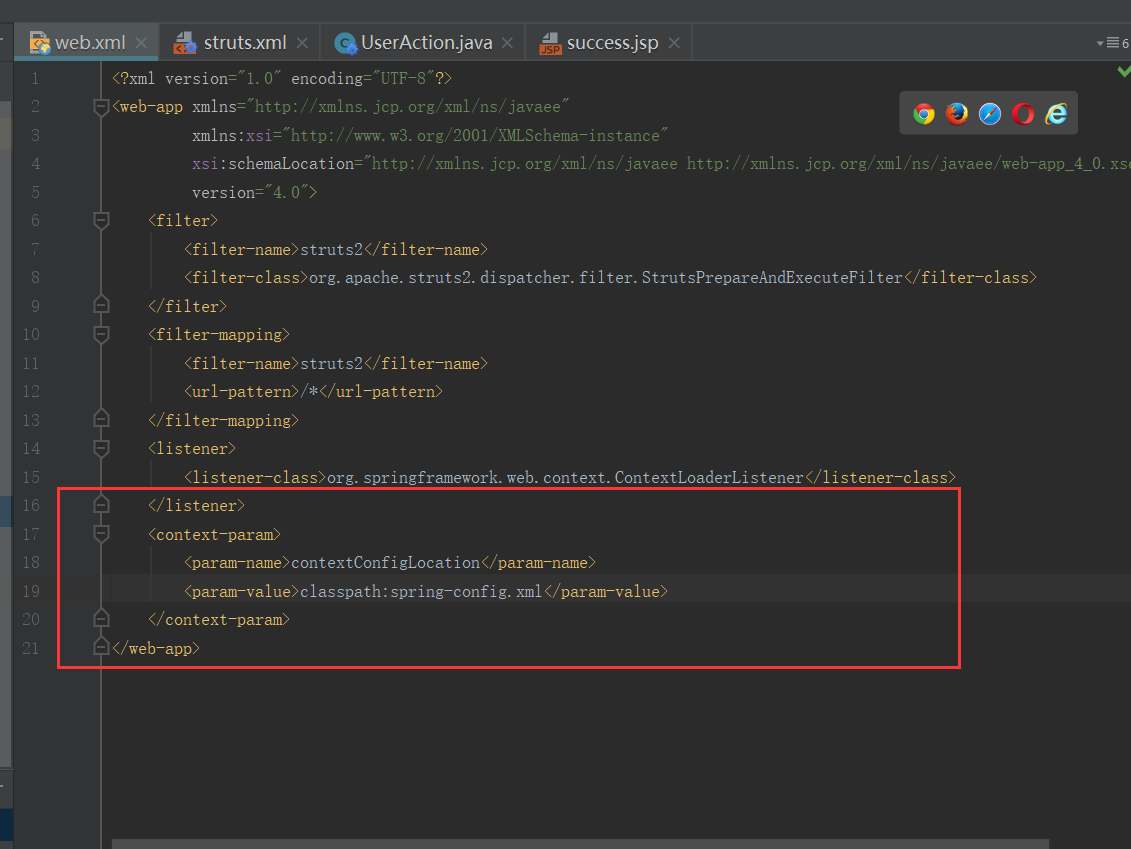This screenshot has height=849, width=1131.
Task: Open in Chrome browser icon
Action: [923, 114]
